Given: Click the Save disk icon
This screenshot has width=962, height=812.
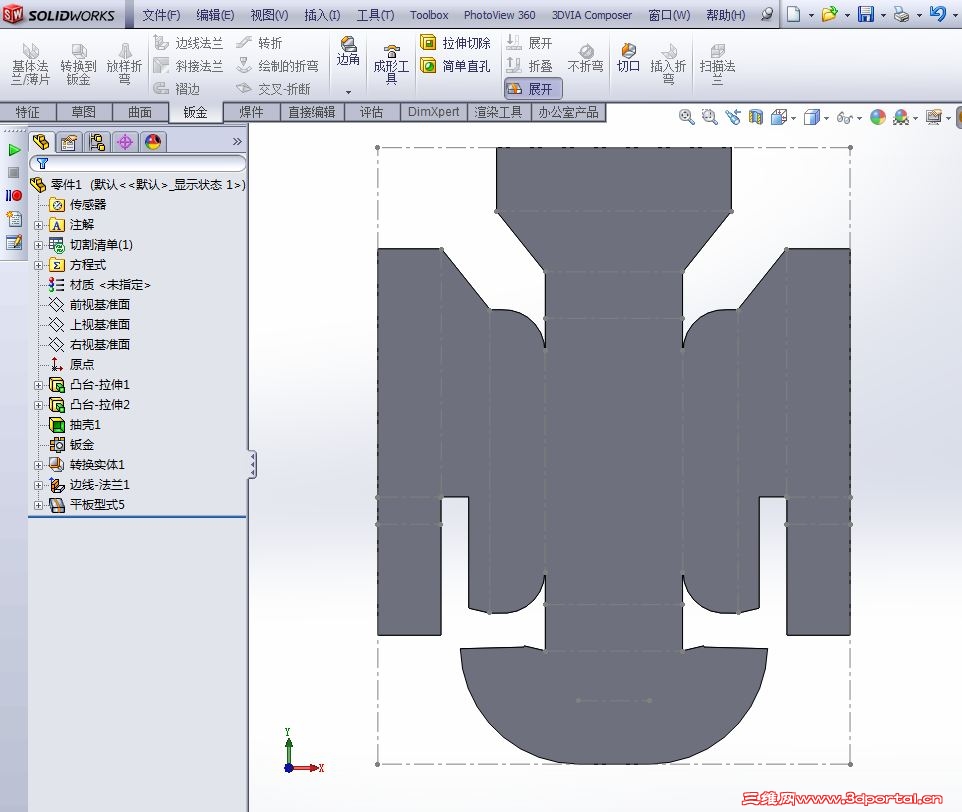Looking at the screenshot, I should coord(866,14).
